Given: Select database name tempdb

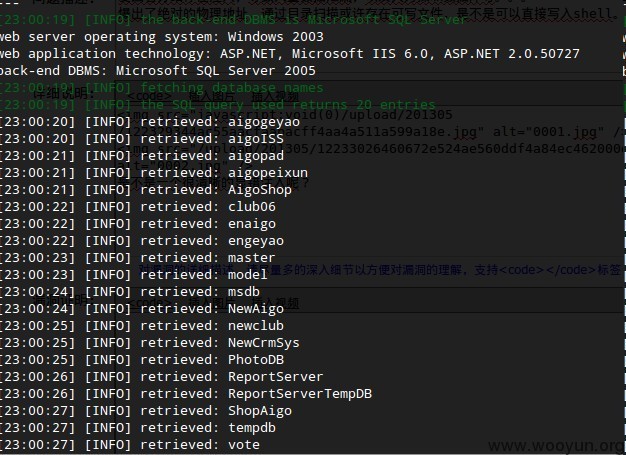Looking at the screenshot, I should point(252,428).
